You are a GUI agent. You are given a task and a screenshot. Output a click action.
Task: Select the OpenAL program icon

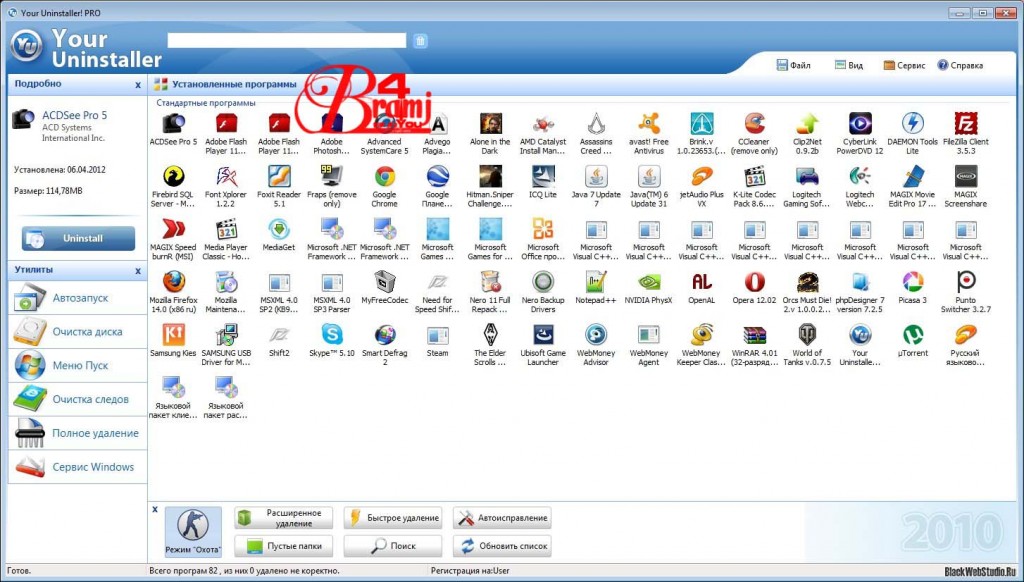701,282
